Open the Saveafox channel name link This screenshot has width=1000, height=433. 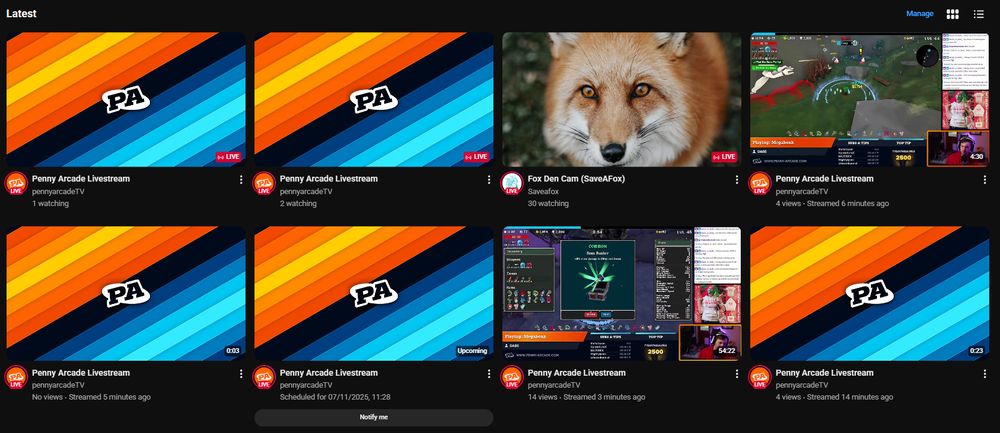(543, 191)
